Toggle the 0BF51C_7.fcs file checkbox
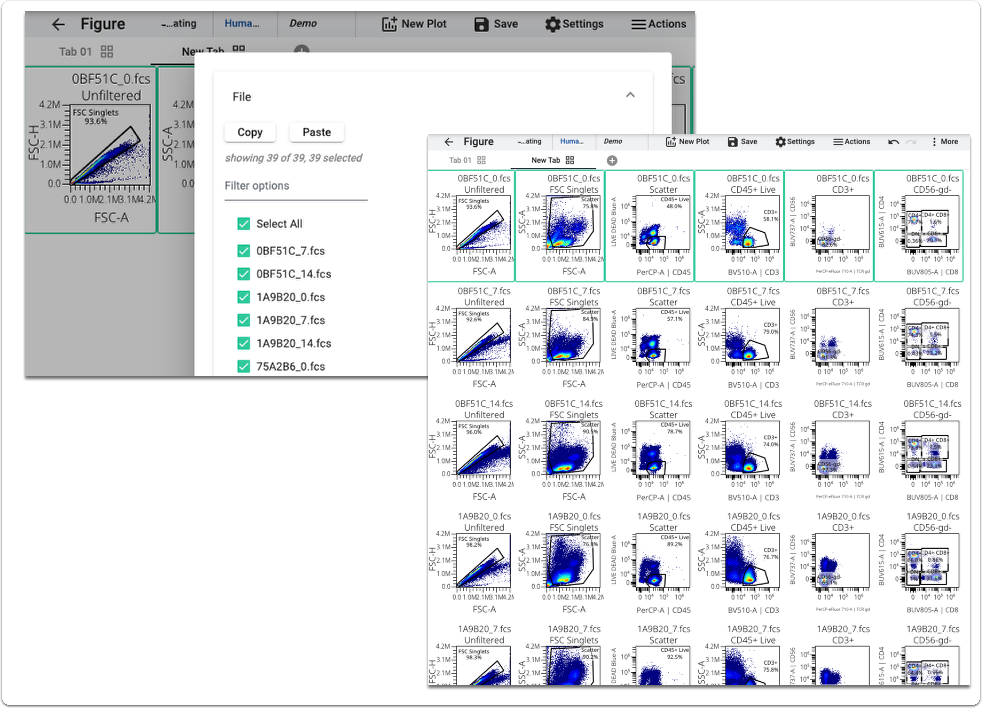This screenshot has height=708, width=982. [x=244, y=251]
